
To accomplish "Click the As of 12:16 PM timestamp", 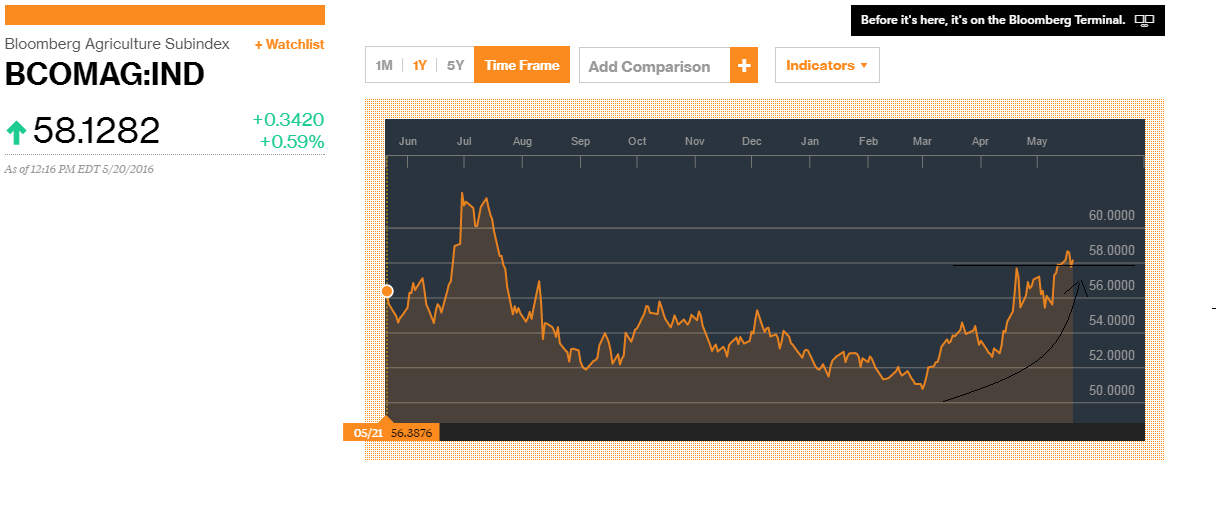I will click(x=79, y=169).
